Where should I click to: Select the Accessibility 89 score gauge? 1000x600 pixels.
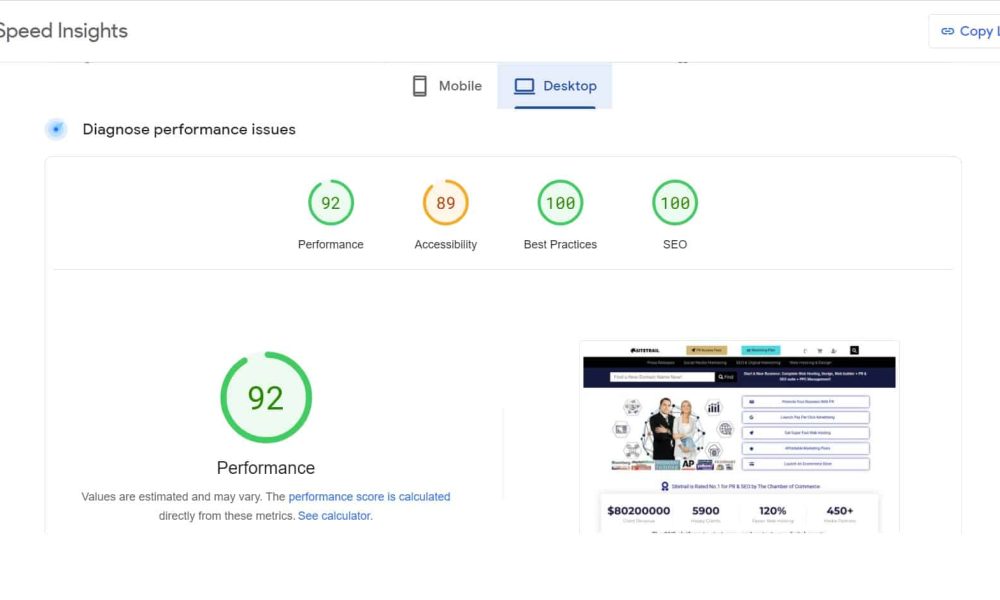[445, 203]
